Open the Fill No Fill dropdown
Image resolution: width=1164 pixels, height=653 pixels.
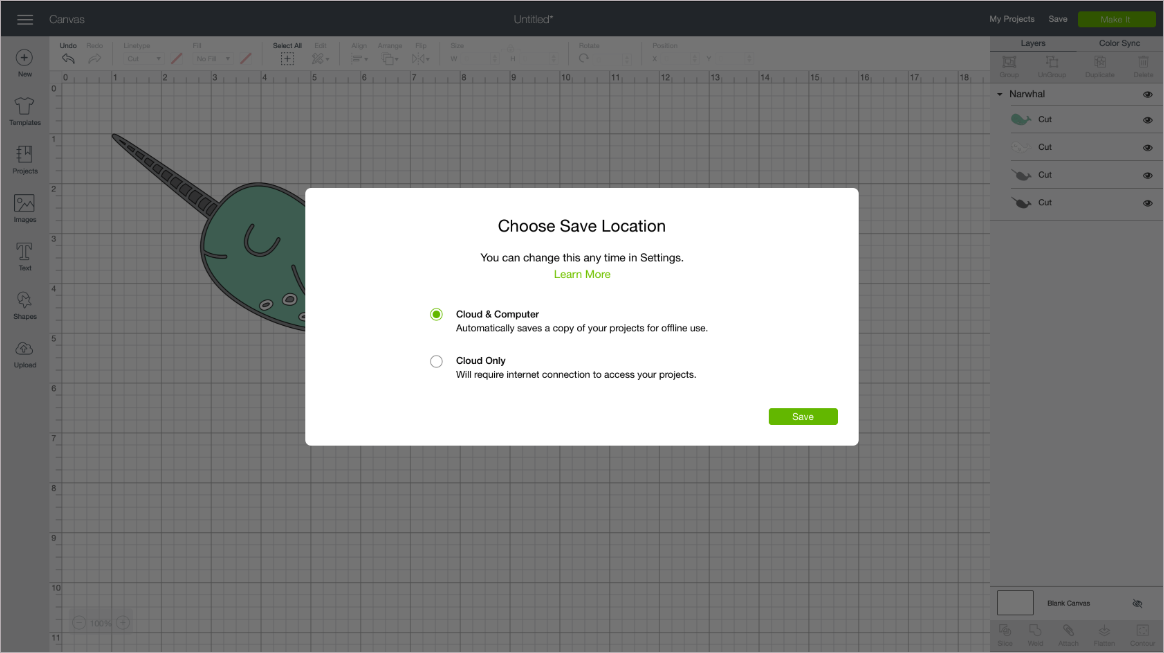tap(211, 58)
